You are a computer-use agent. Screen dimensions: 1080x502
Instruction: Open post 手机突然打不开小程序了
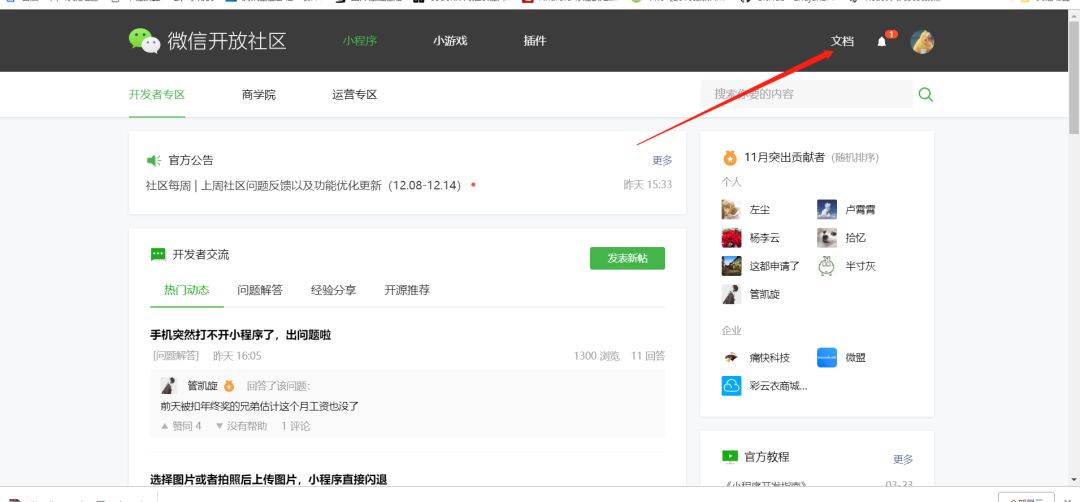(x=240, y=335)
